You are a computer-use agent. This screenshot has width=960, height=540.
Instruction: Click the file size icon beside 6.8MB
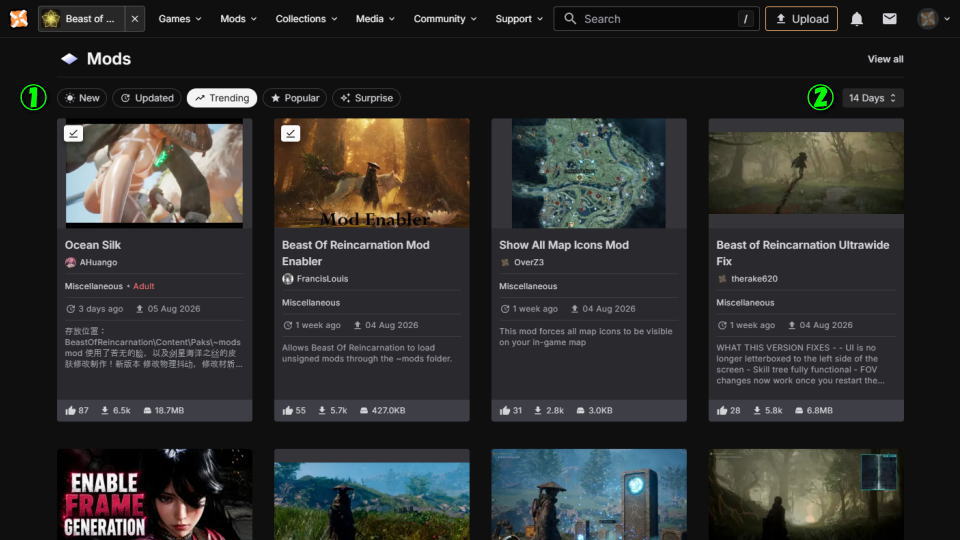coord(799,410)
